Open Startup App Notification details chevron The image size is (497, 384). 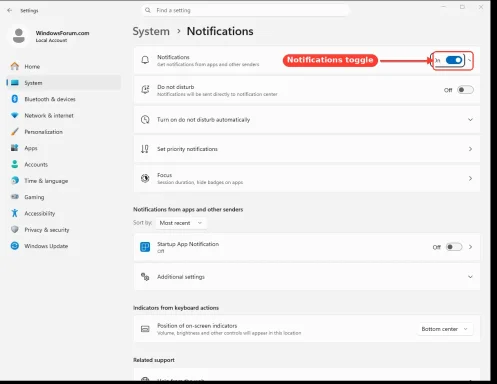click(x=470, y=247)
